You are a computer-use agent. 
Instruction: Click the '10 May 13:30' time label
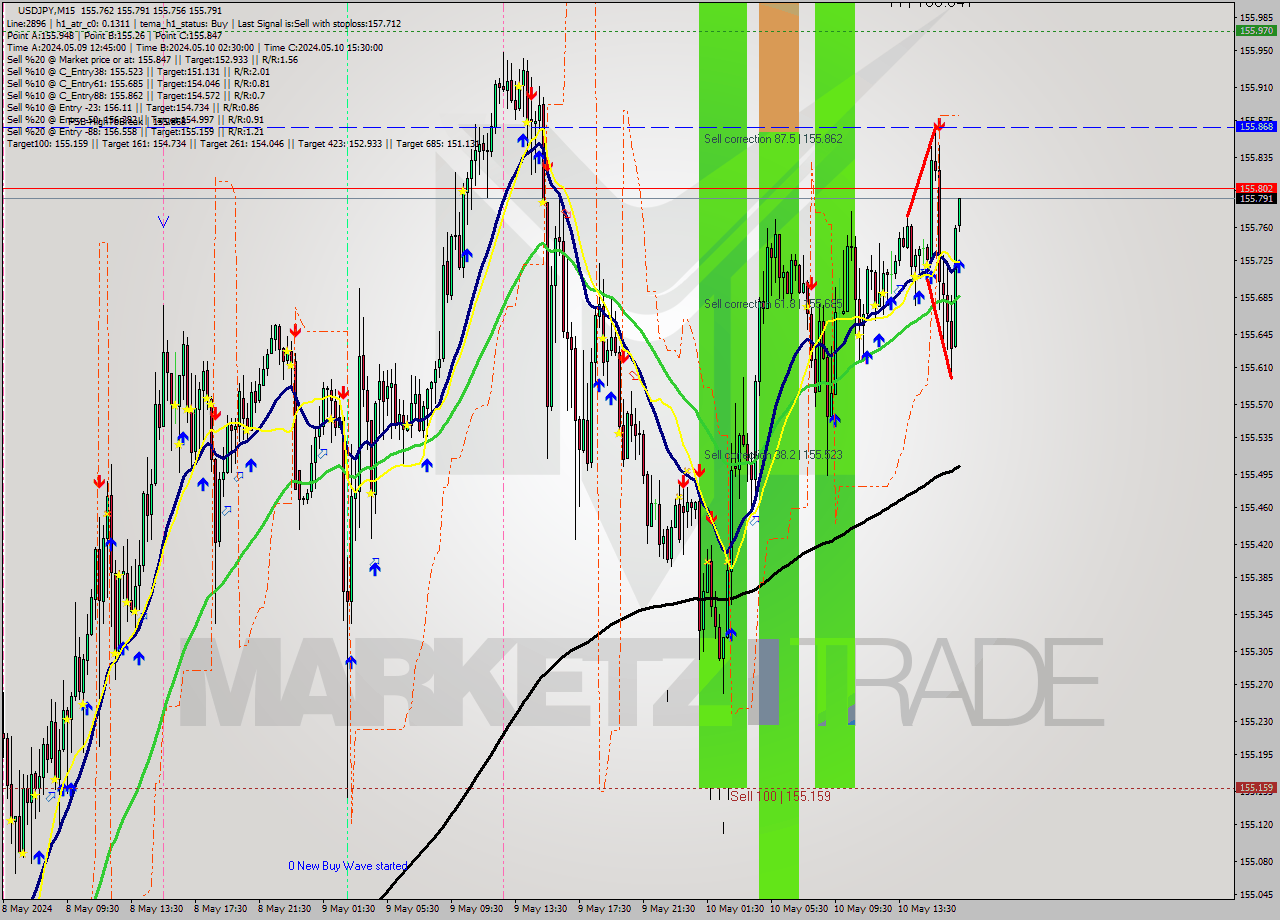[x=928, y=909]
